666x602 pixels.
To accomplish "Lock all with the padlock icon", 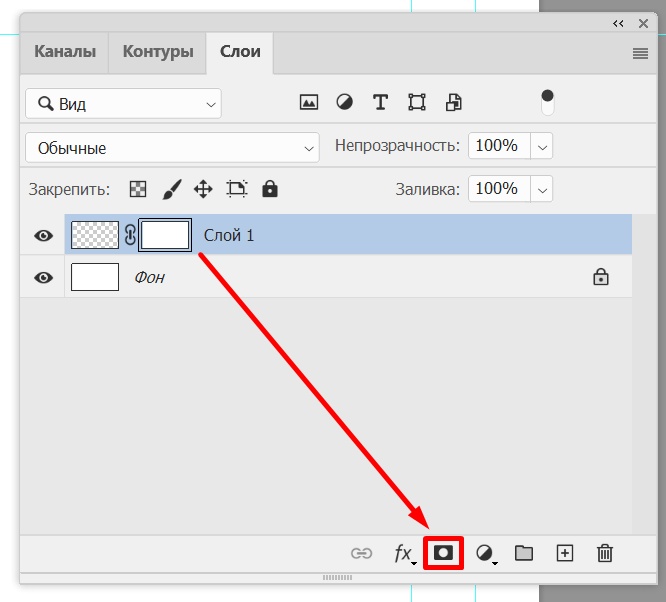I will tap(270, 189).
